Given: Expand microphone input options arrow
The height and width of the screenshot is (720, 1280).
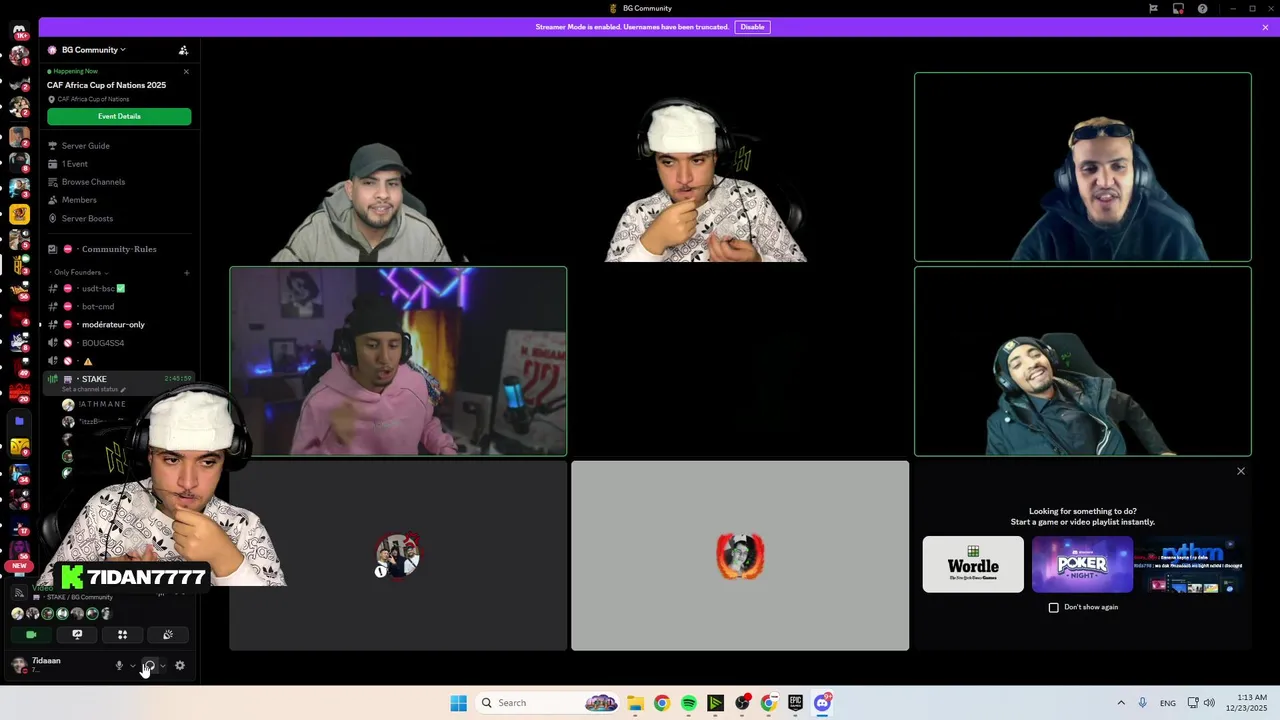Looking at the screenshot, I should point(132,666).
